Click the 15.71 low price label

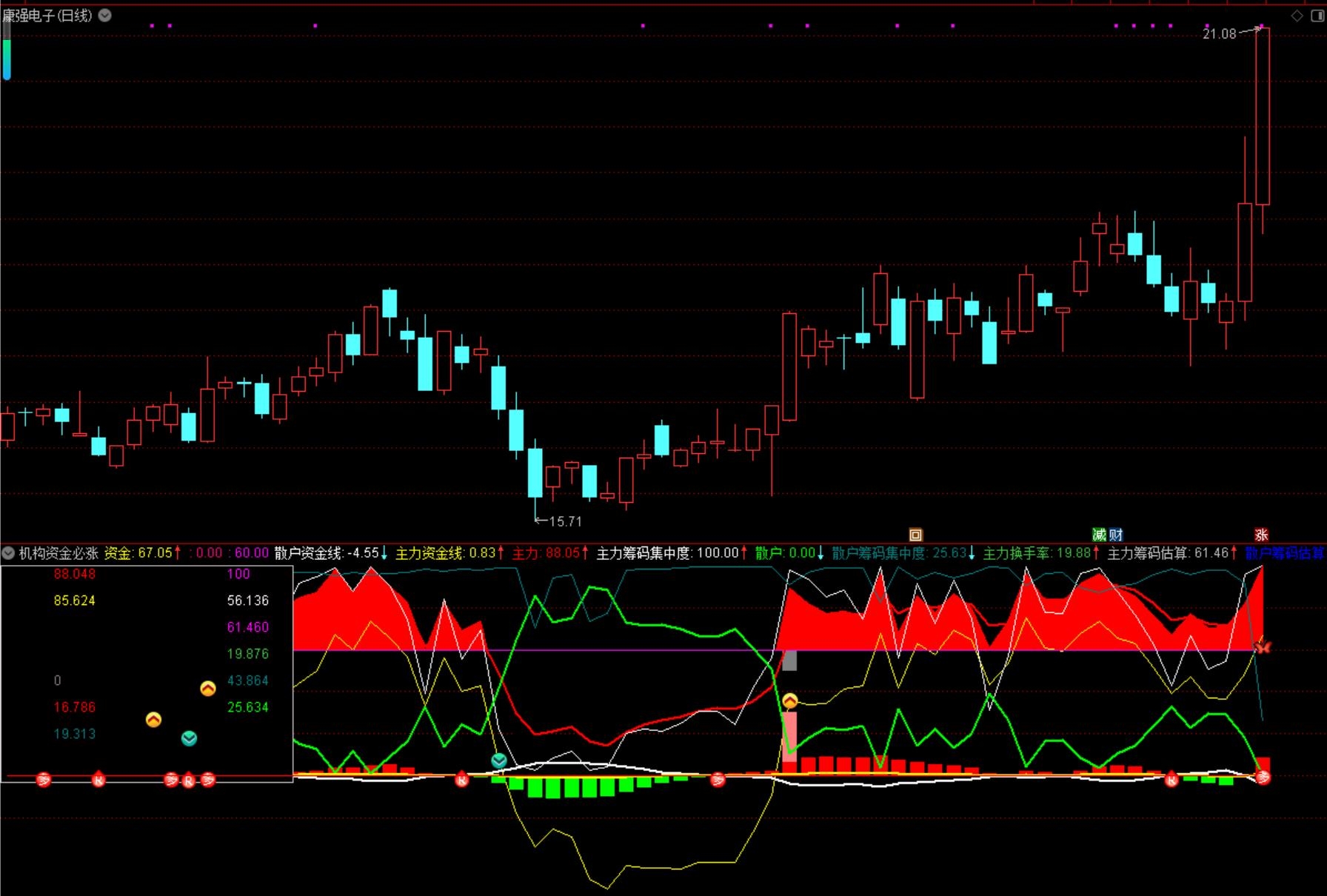click(x=566, y=521)
